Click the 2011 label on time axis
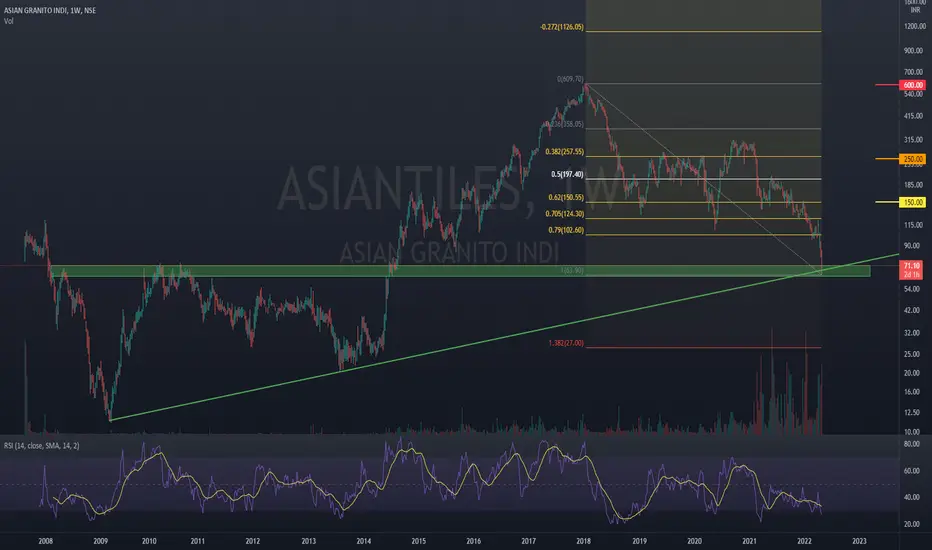The width and height of the screenshot is (932, 550). 197,541
